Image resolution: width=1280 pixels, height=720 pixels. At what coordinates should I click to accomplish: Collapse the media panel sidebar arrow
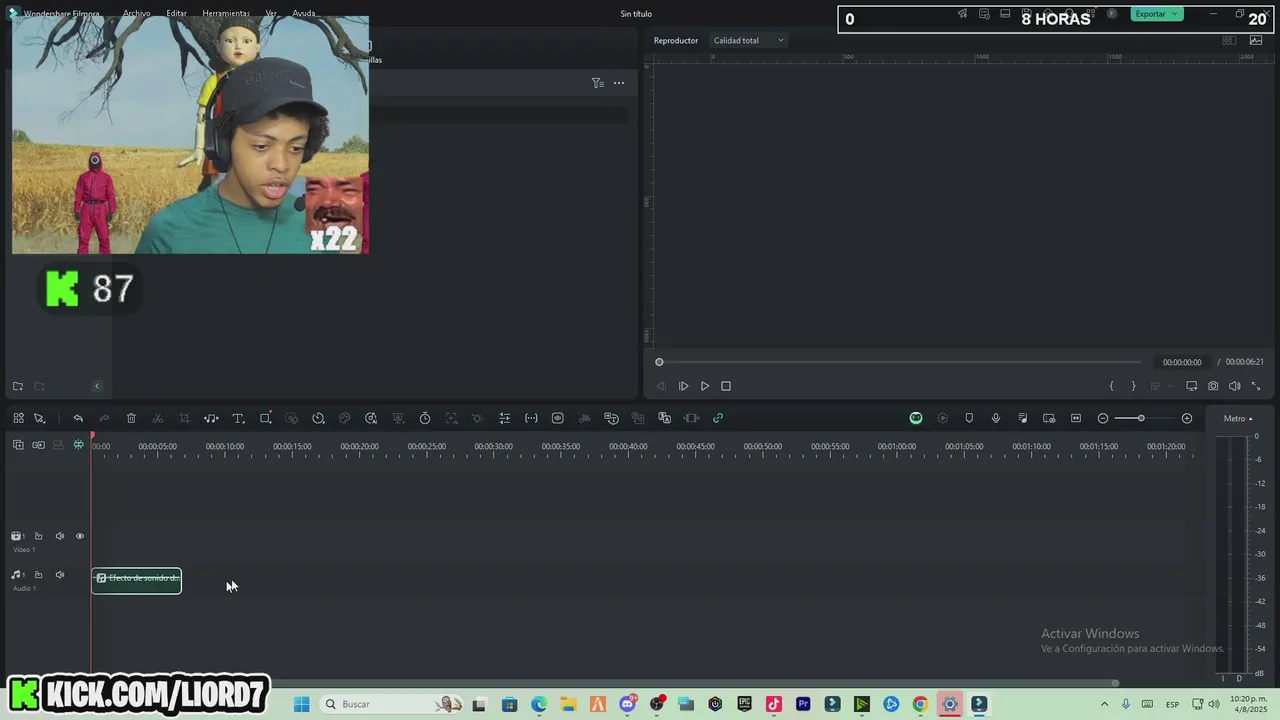point(97,386)
